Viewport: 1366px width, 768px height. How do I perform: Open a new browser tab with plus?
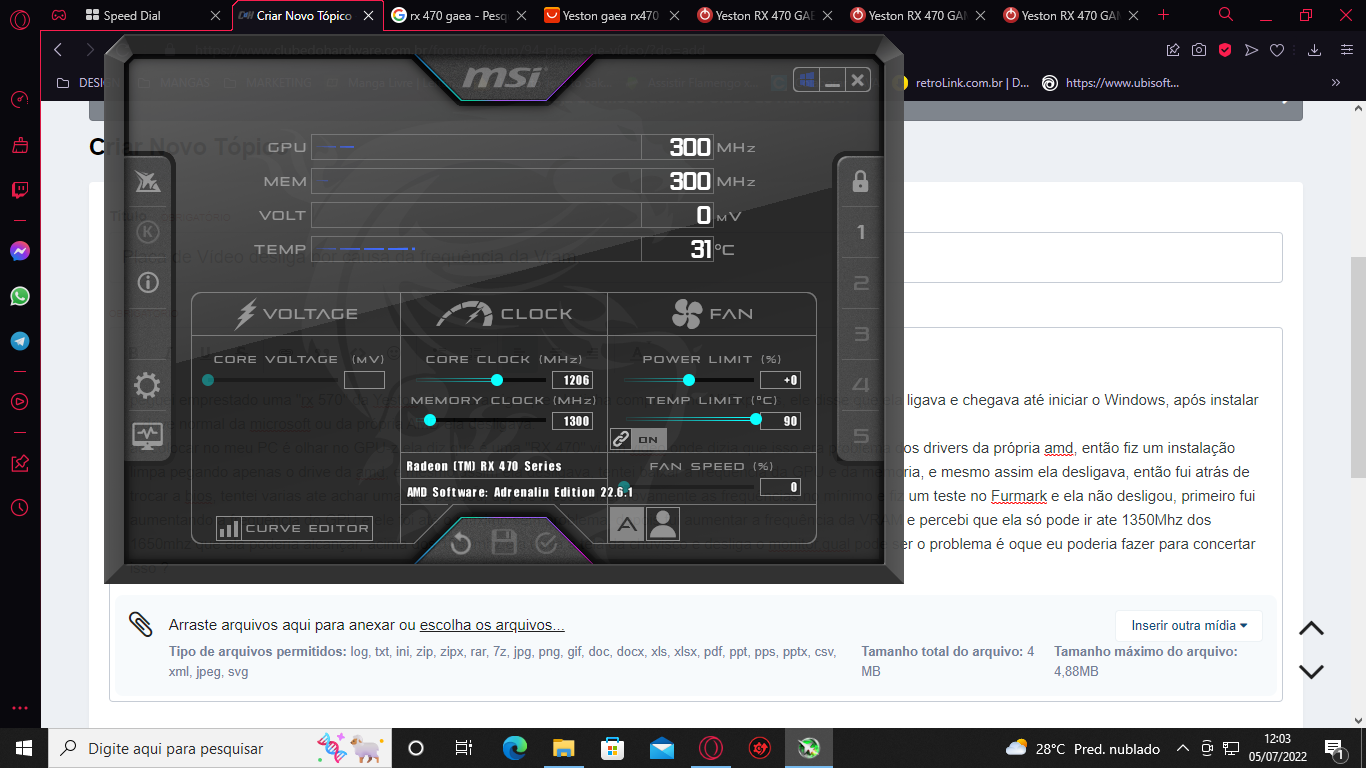(1163, 15)
